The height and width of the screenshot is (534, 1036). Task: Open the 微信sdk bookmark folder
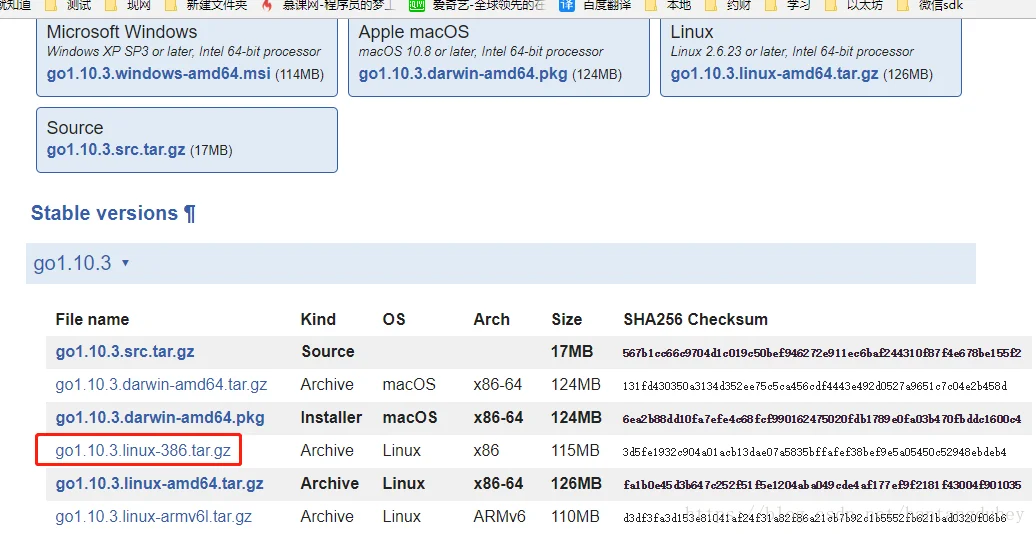[x=930, y=5]
